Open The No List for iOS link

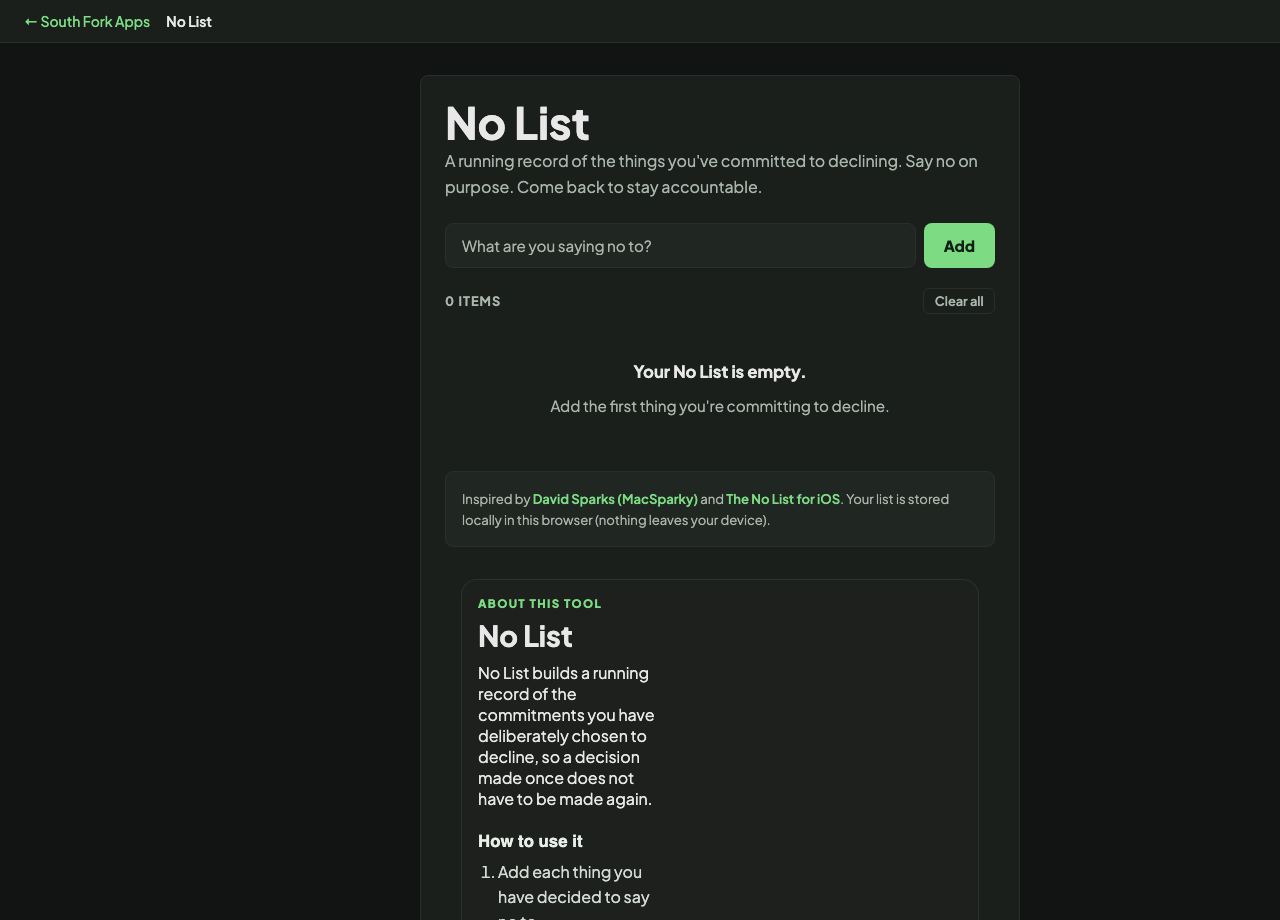[x=783, y=499]
